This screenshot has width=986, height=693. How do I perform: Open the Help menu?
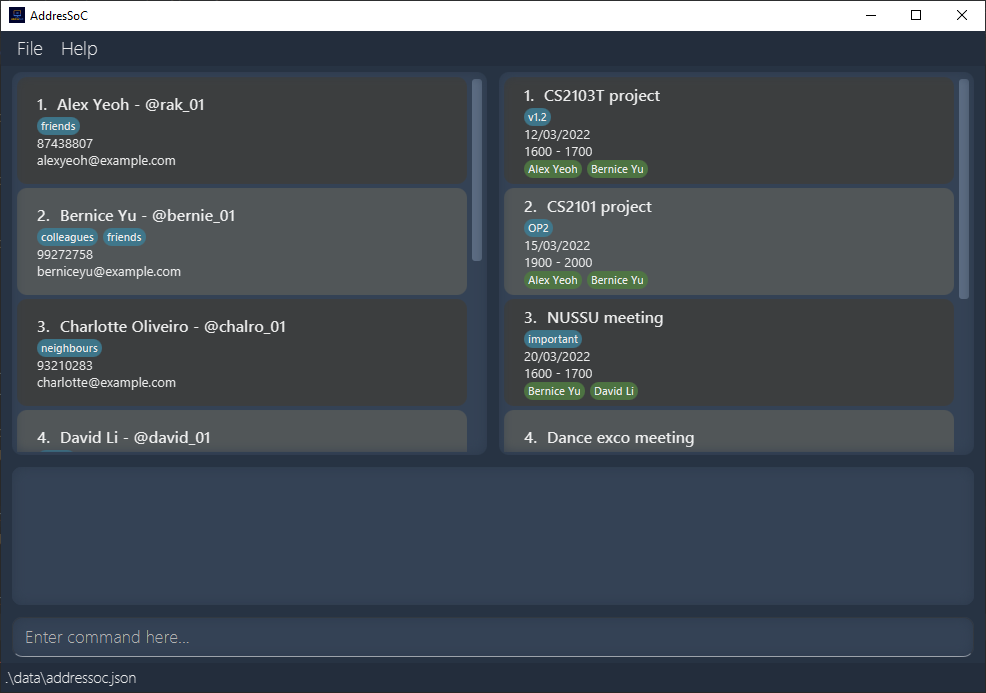coord(79,48)
